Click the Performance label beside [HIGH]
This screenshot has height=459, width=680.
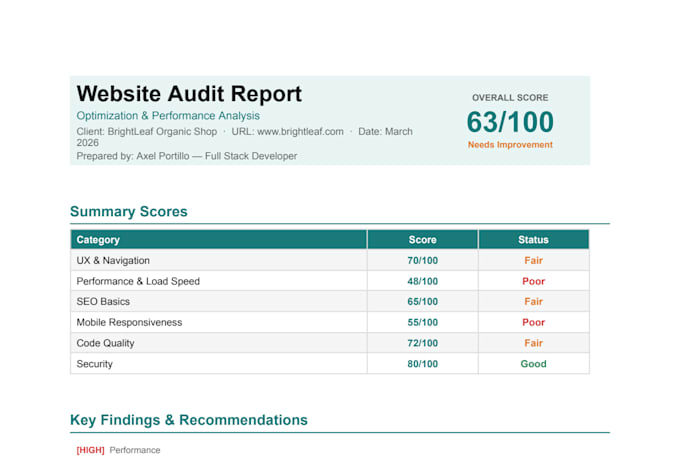pyautogui.click(x=135, y=450)
